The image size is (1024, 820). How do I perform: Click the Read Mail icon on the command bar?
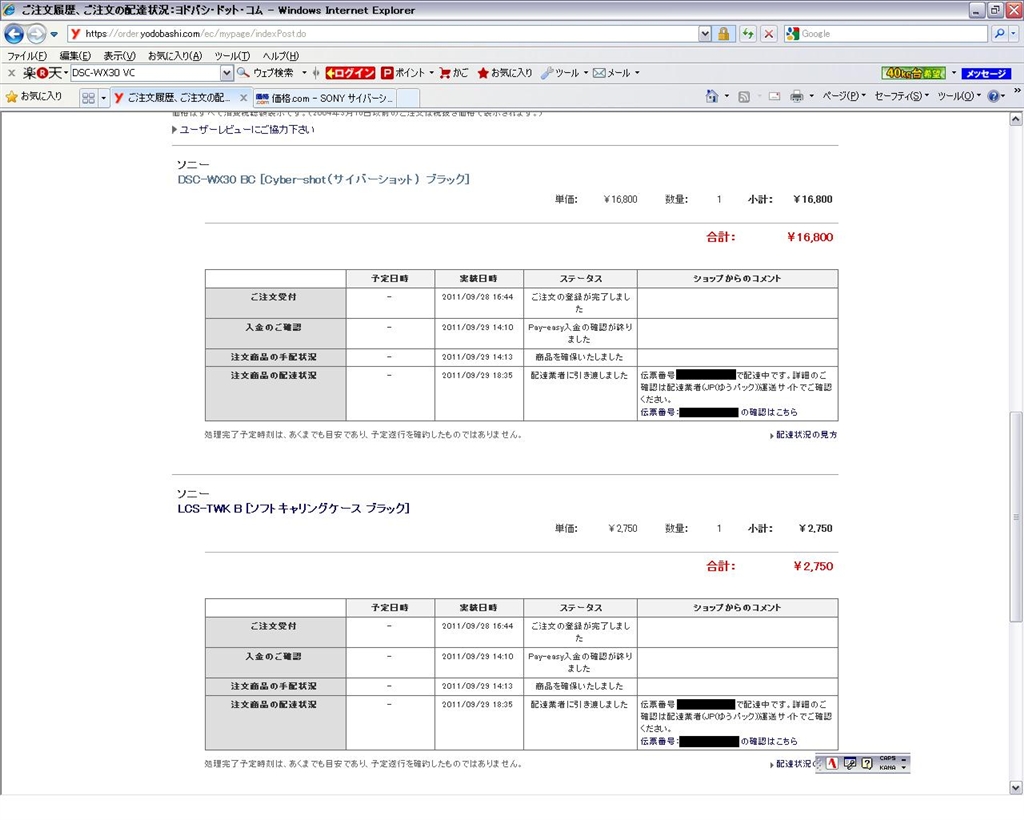pos(775,97)
